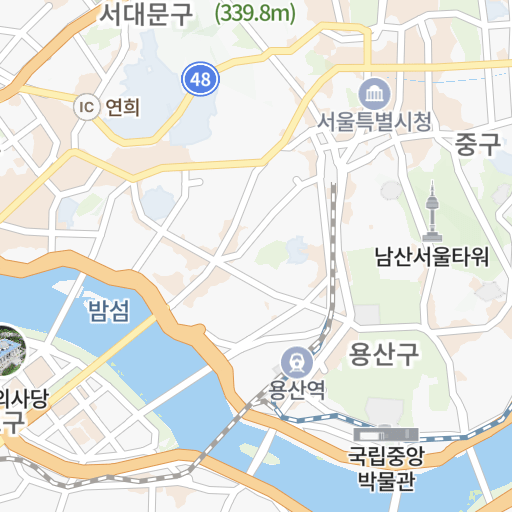Viewport: 512px width, 512px height.
Task: Click the 의사당 label near the thumbnail
Action: click(x=23, y=399)
